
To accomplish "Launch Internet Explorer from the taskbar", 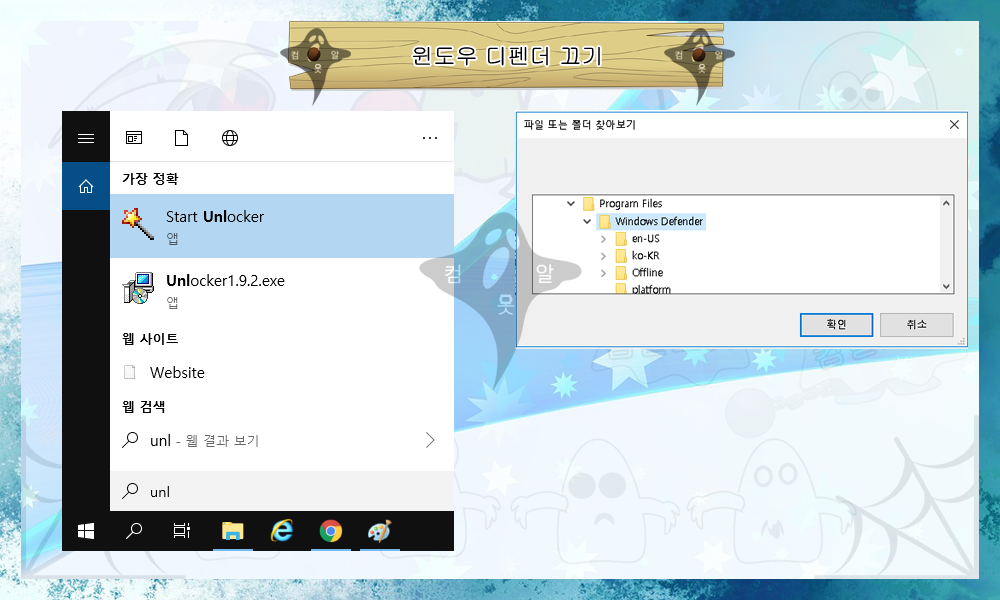I will tap(281, 530).
